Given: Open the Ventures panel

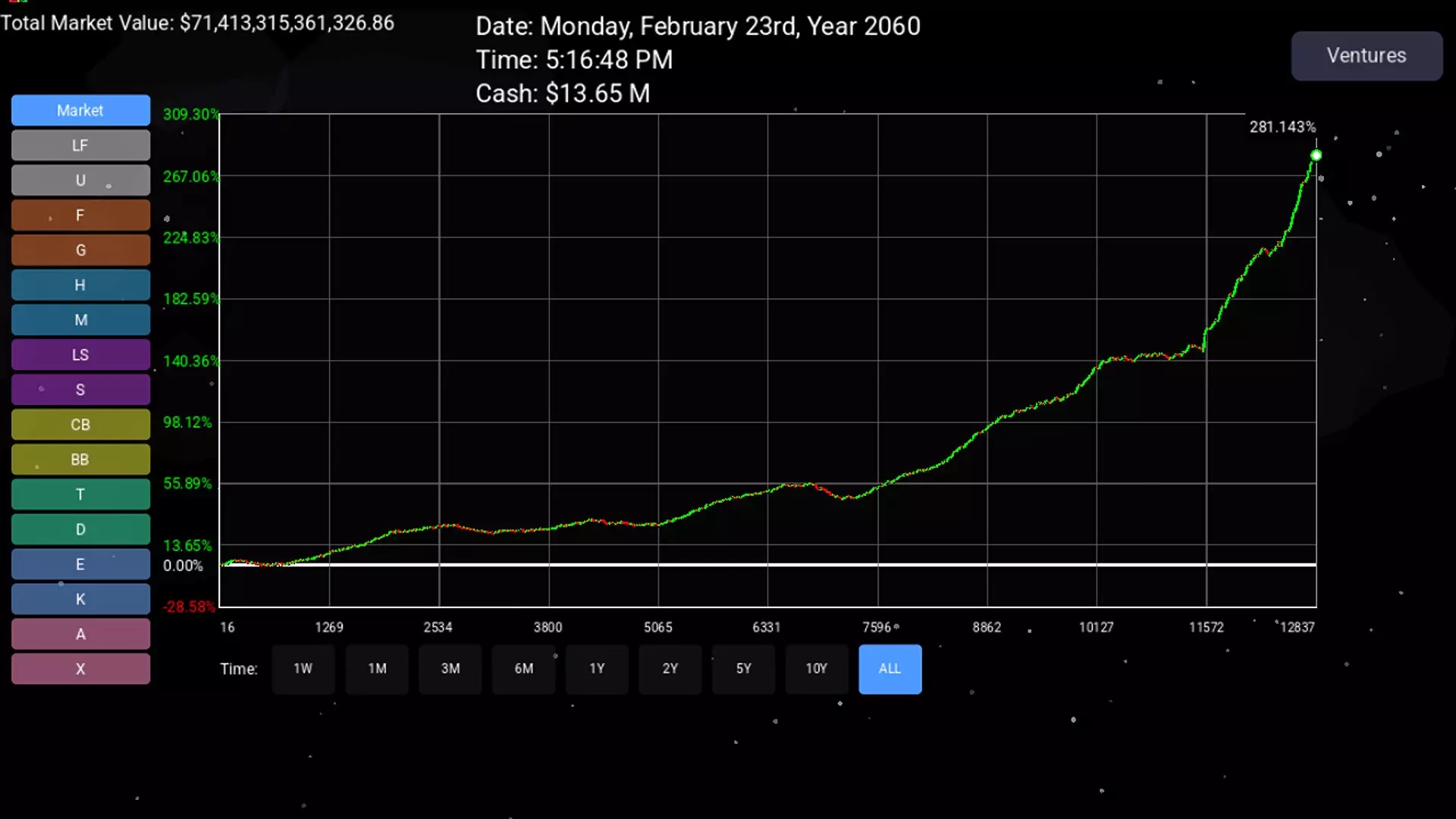Looking at the screenshot, I should [1367, 55].
